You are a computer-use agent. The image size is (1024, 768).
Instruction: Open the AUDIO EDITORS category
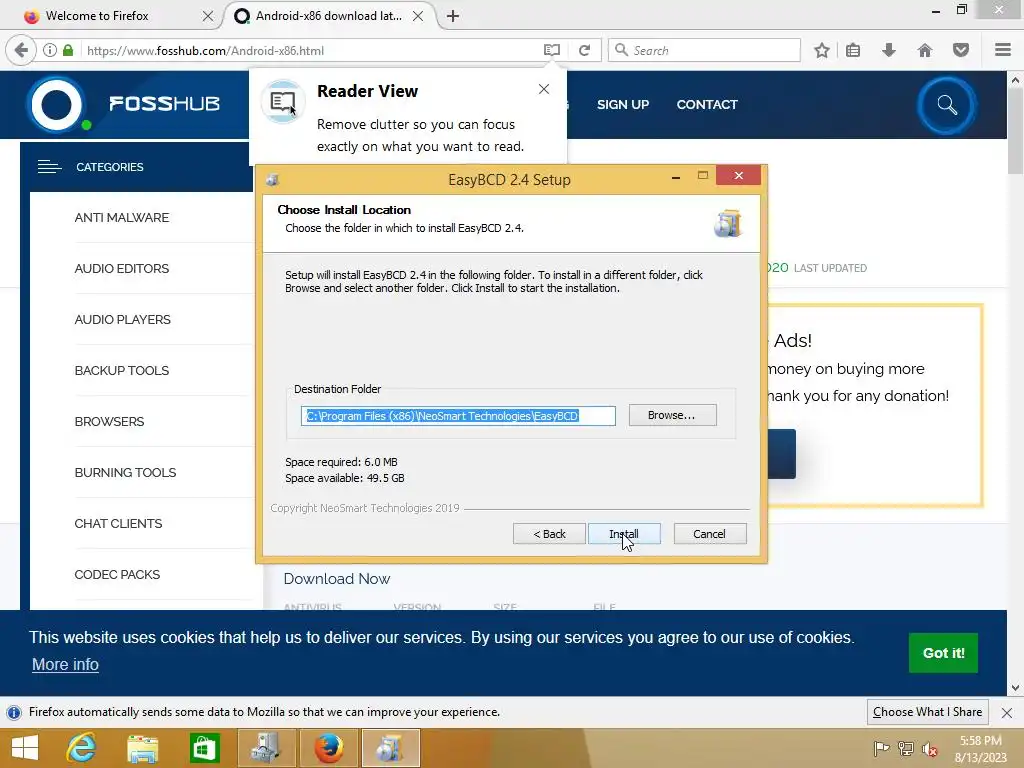tap(121, 268)
